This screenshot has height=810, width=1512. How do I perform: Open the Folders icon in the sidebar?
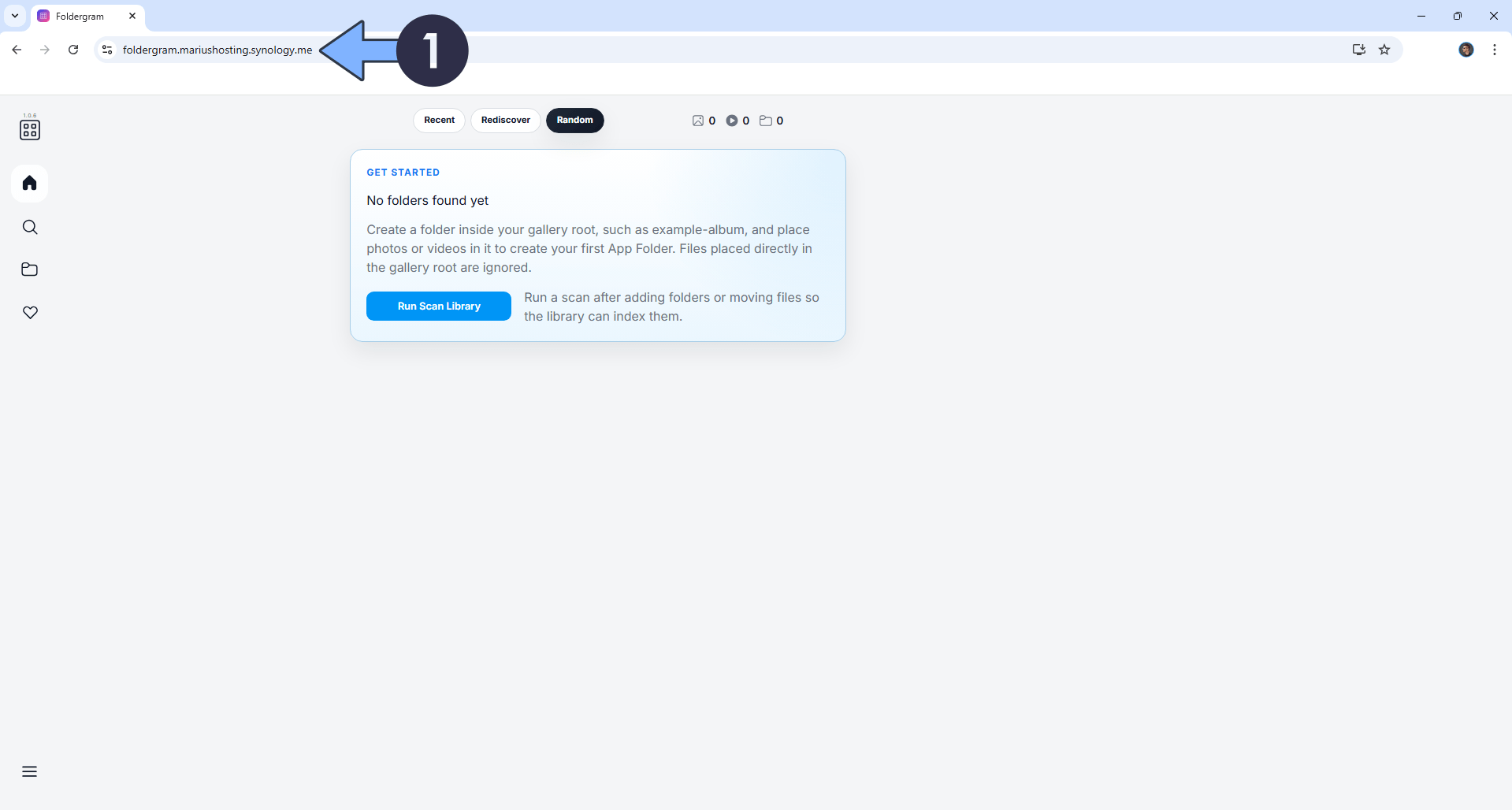click(x=29, y=269)
